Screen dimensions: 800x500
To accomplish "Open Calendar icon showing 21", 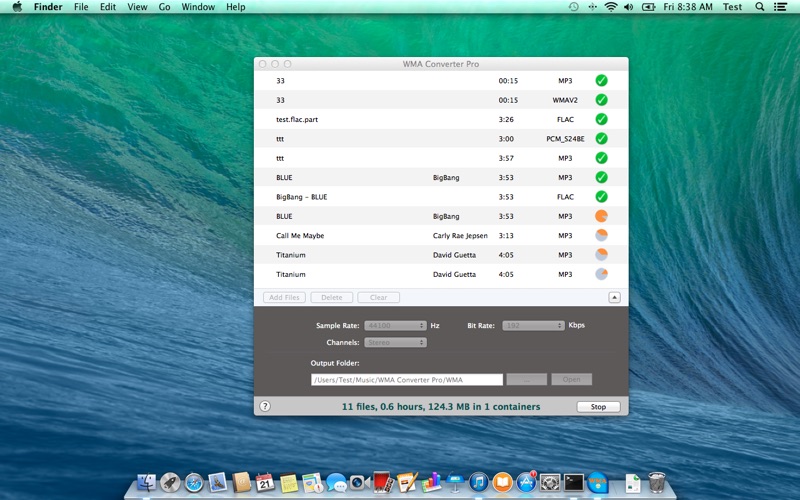I will pyautogui.click(x=265, y=482).
